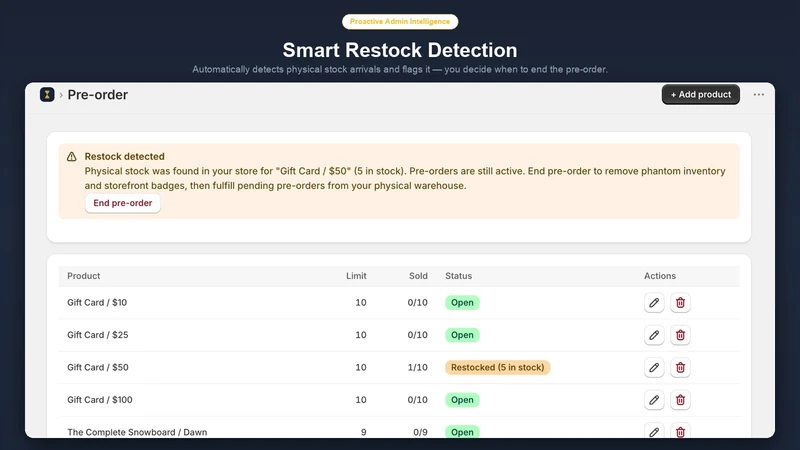
Task: Click the Actions column header
Action: pos(660,276)
